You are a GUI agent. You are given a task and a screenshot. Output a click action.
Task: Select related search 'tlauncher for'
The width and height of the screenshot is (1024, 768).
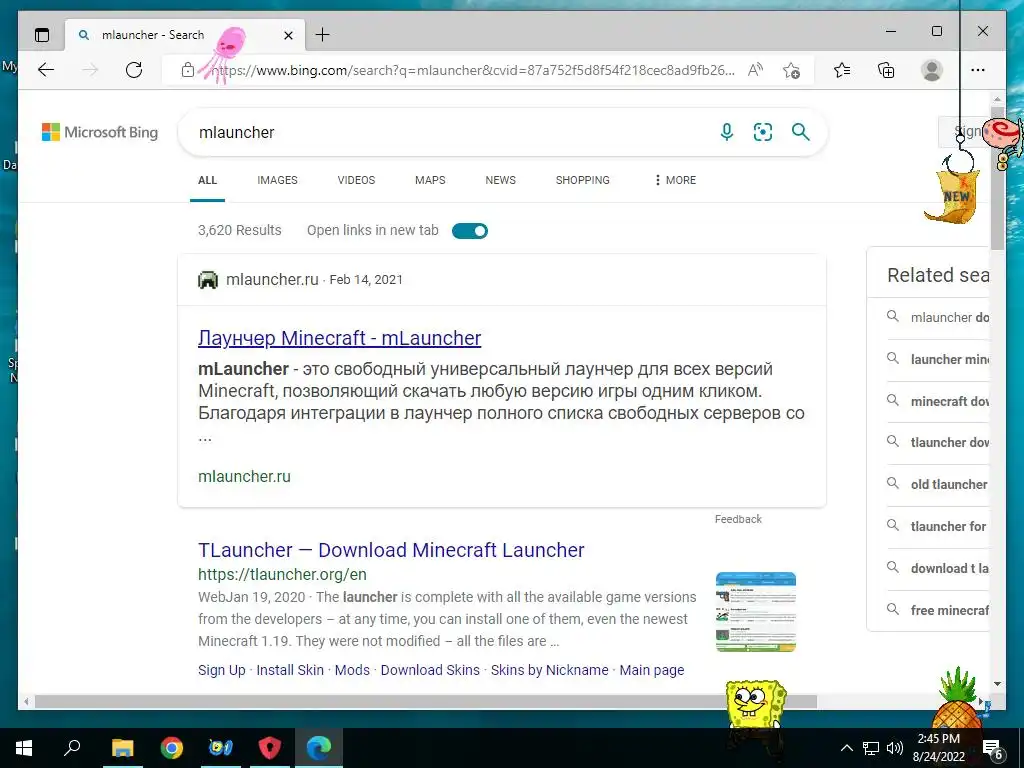coord(937,526)
